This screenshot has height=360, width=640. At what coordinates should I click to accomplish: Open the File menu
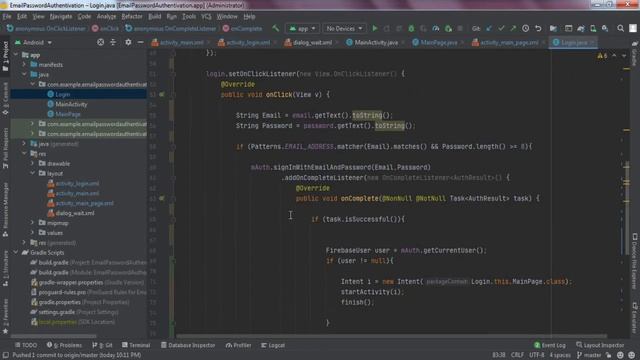[x=7, y=17]
